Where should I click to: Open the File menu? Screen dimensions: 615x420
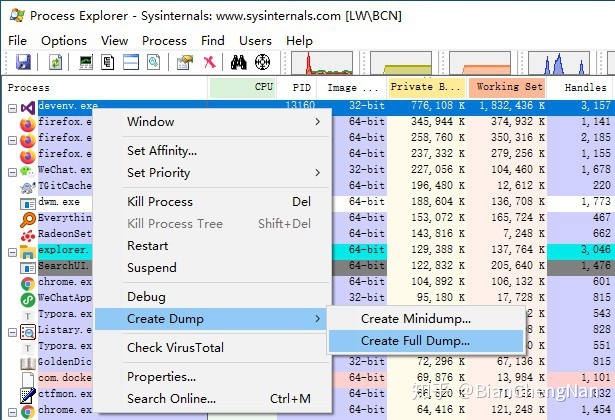(17, 41)
